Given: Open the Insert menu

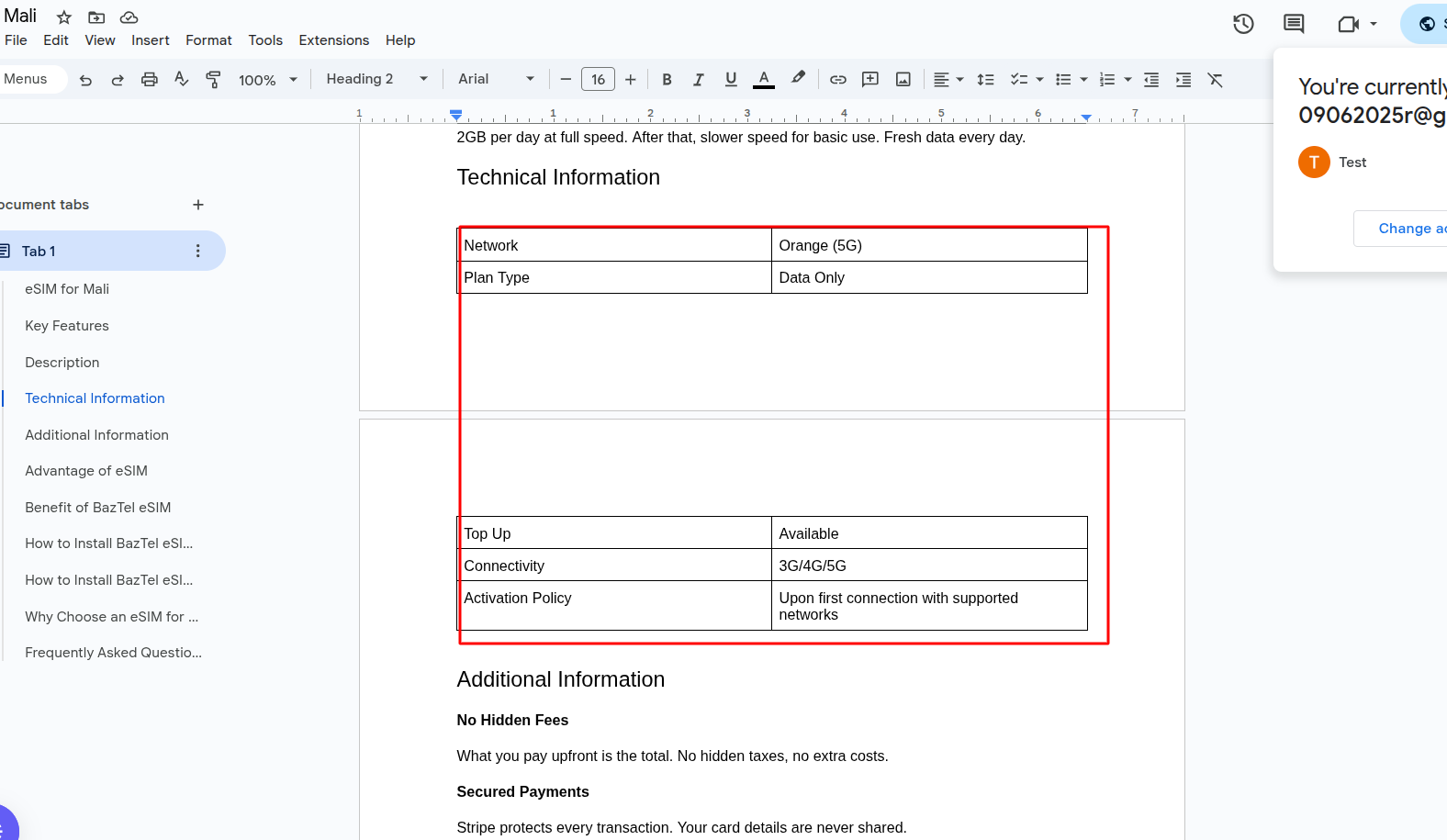Looking at the screenshot, I should pos(150,40).
